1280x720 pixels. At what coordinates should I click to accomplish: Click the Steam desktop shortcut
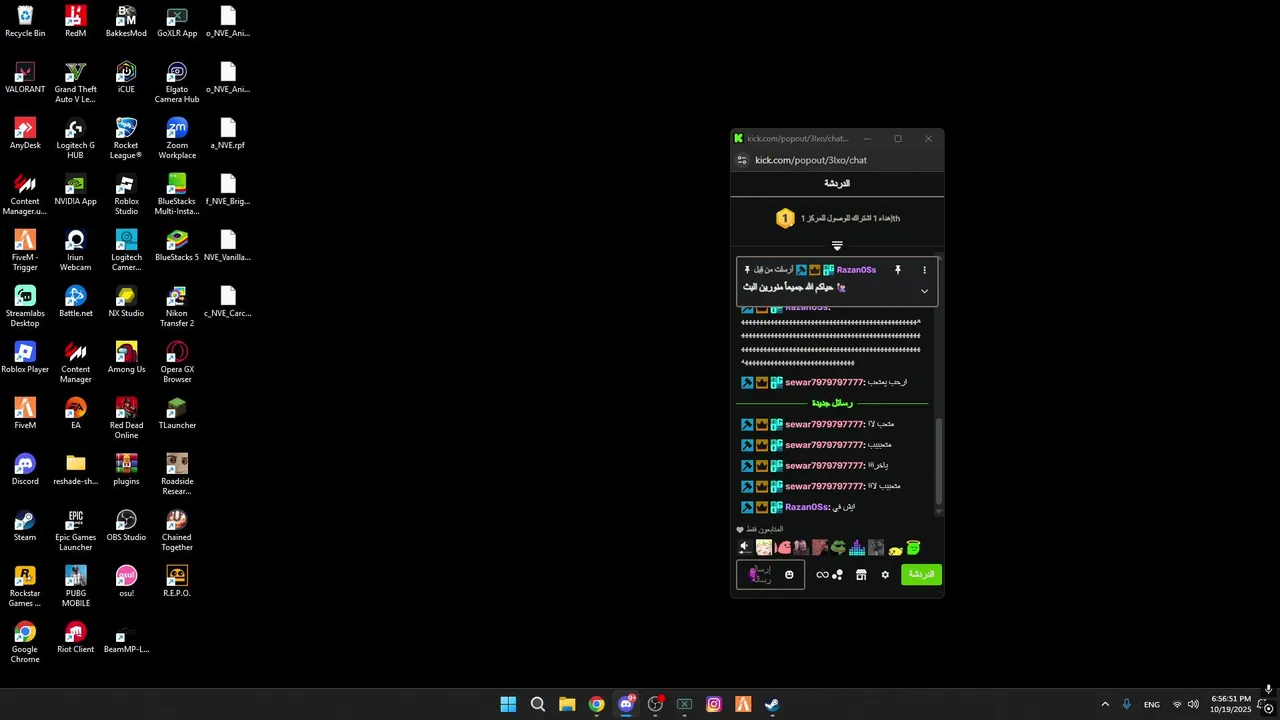coord(25,525)
